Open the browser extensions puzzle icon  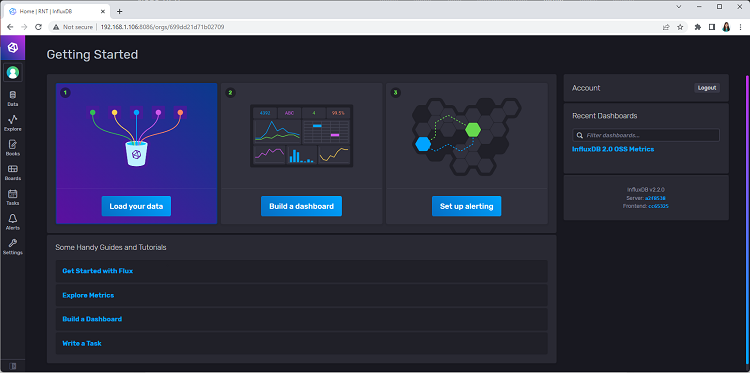697,27
